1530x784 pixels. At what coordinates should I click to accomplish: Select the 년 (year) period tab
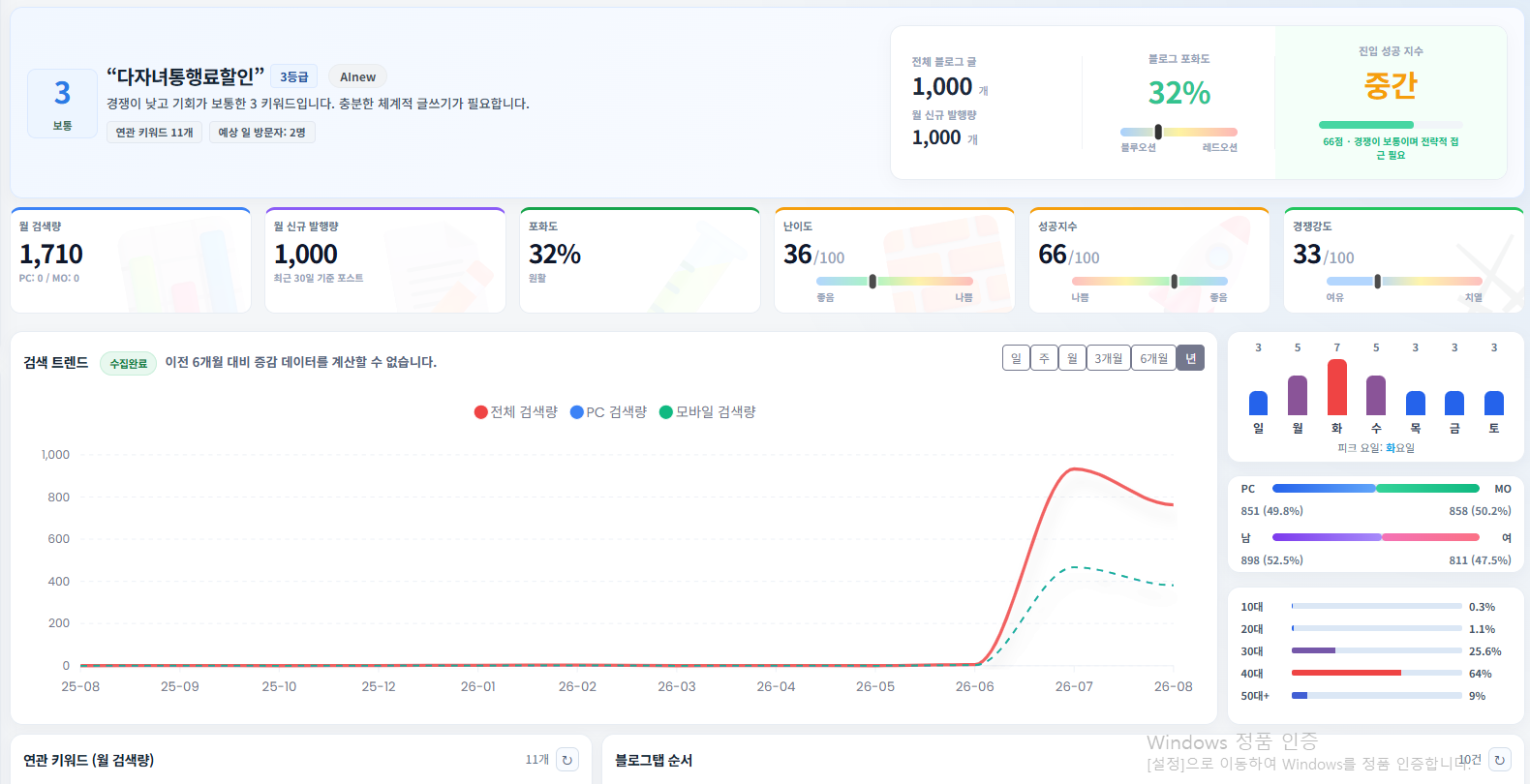1190,358
